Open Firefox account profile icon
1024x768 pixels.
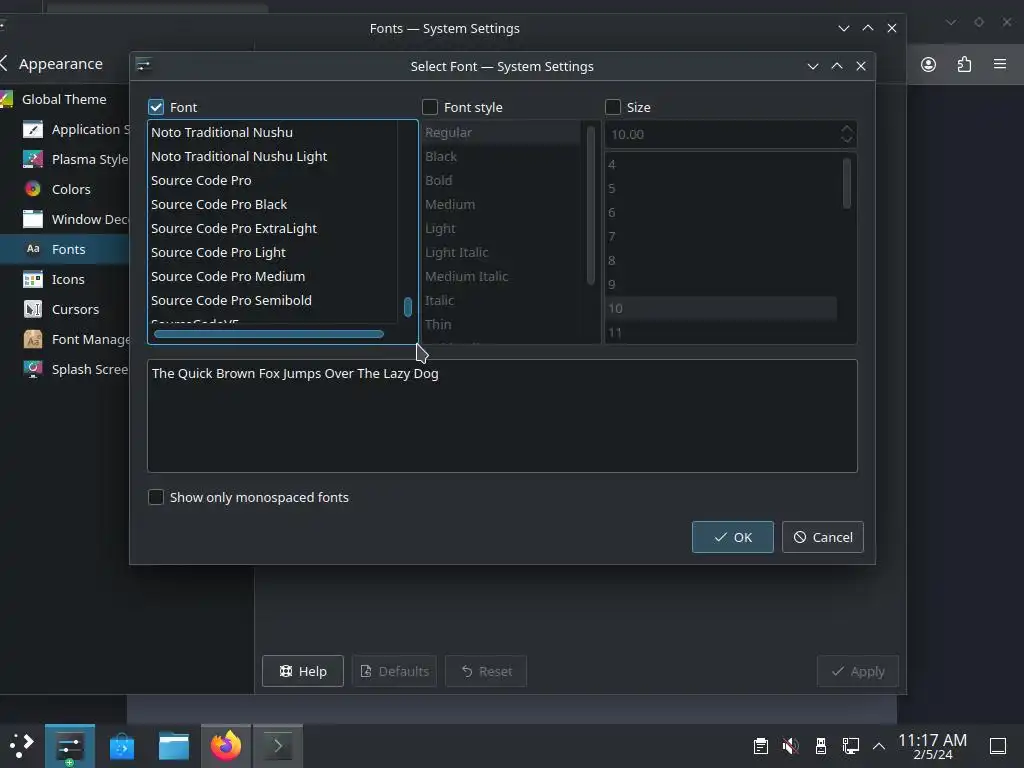[x=929, y=64]
